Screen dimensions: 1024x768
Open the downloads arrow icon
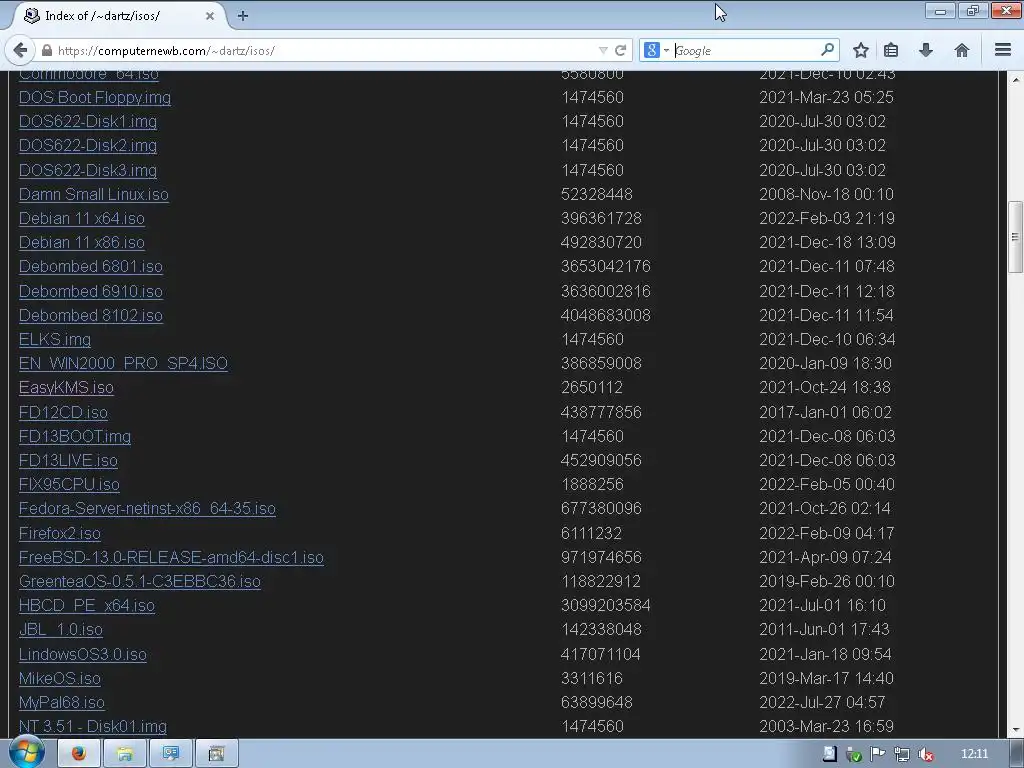click(925, 50)
